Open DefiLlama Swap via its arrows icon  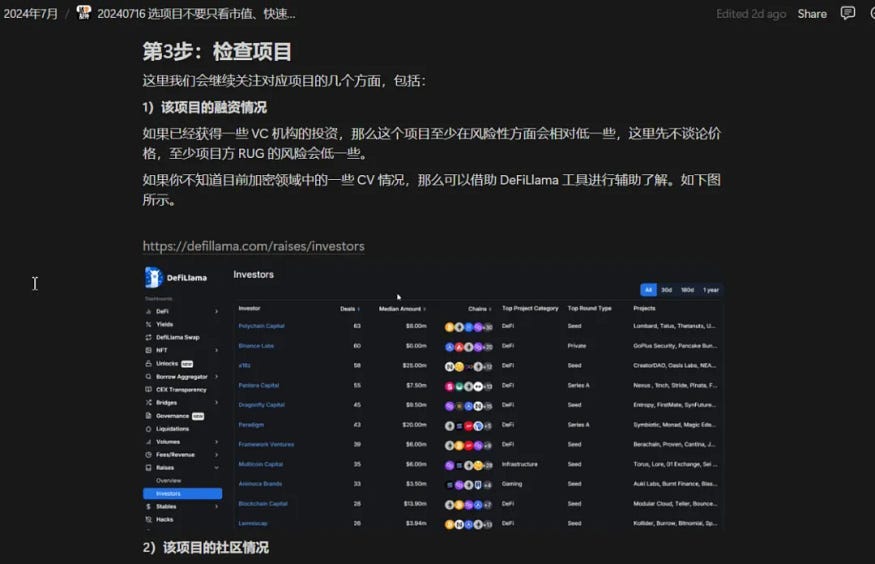pyautogui.click(x=148, y=338)
